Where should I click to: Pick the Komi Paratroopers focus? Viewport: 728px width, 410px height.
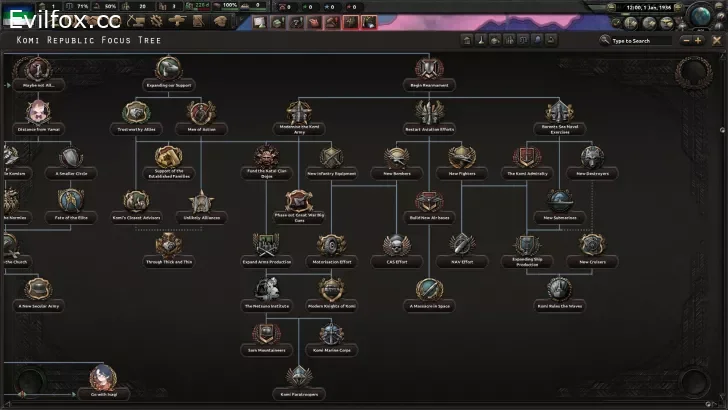tap(298, 378)
